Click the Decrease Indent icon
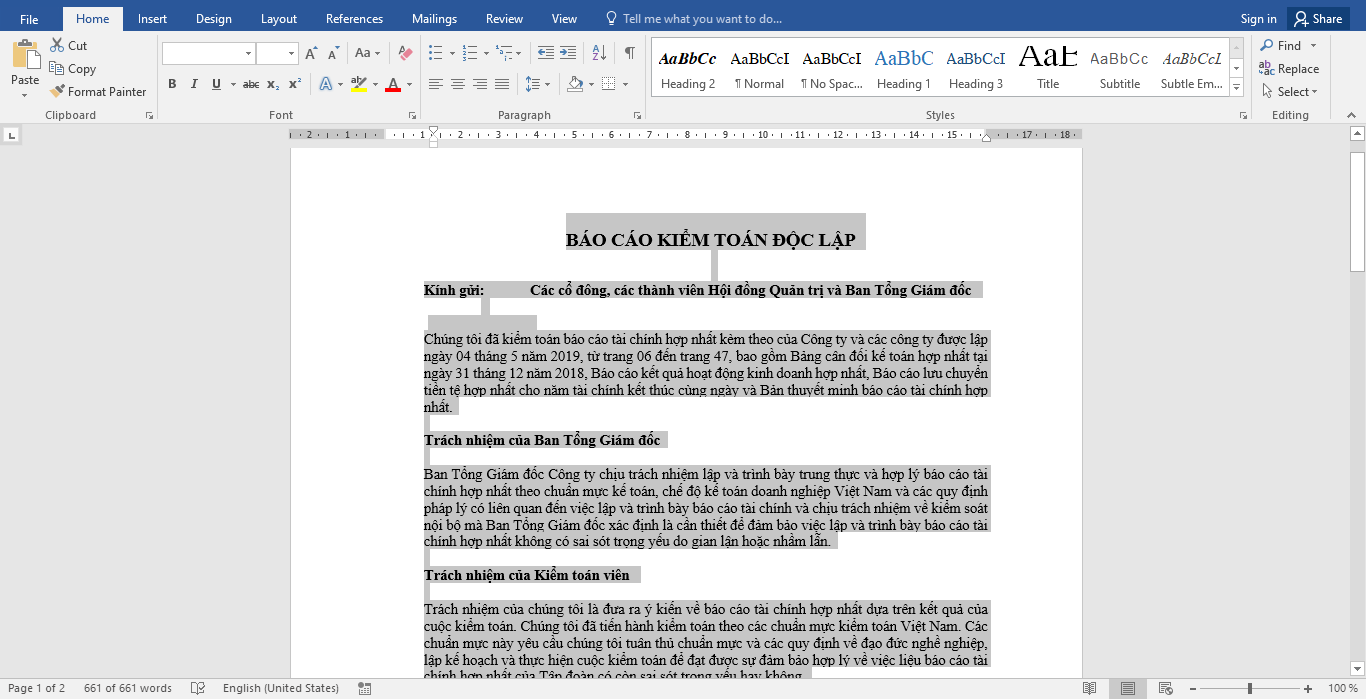The height and width of the screenshot is (699, 1366). 546,53
